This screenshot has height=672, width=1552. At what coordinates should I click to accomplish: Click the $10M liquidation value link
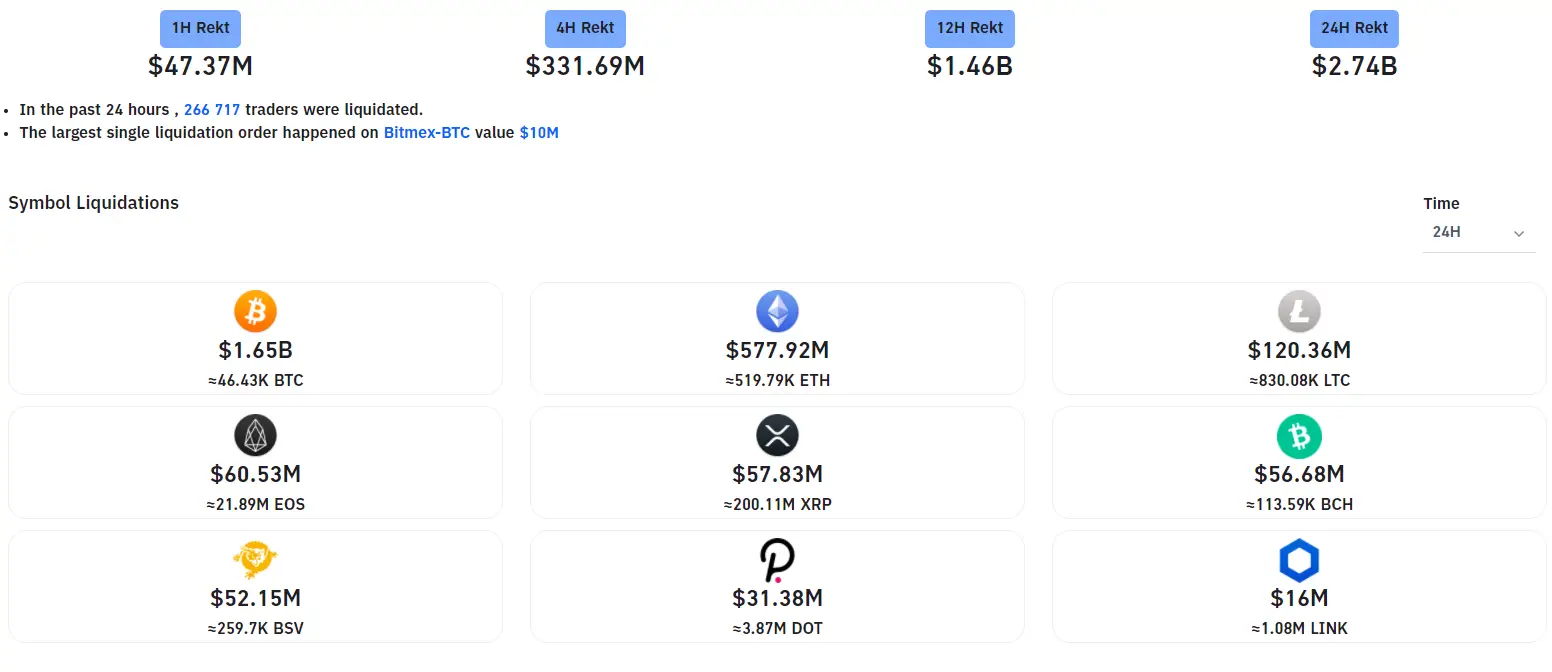tap(539, 132)
